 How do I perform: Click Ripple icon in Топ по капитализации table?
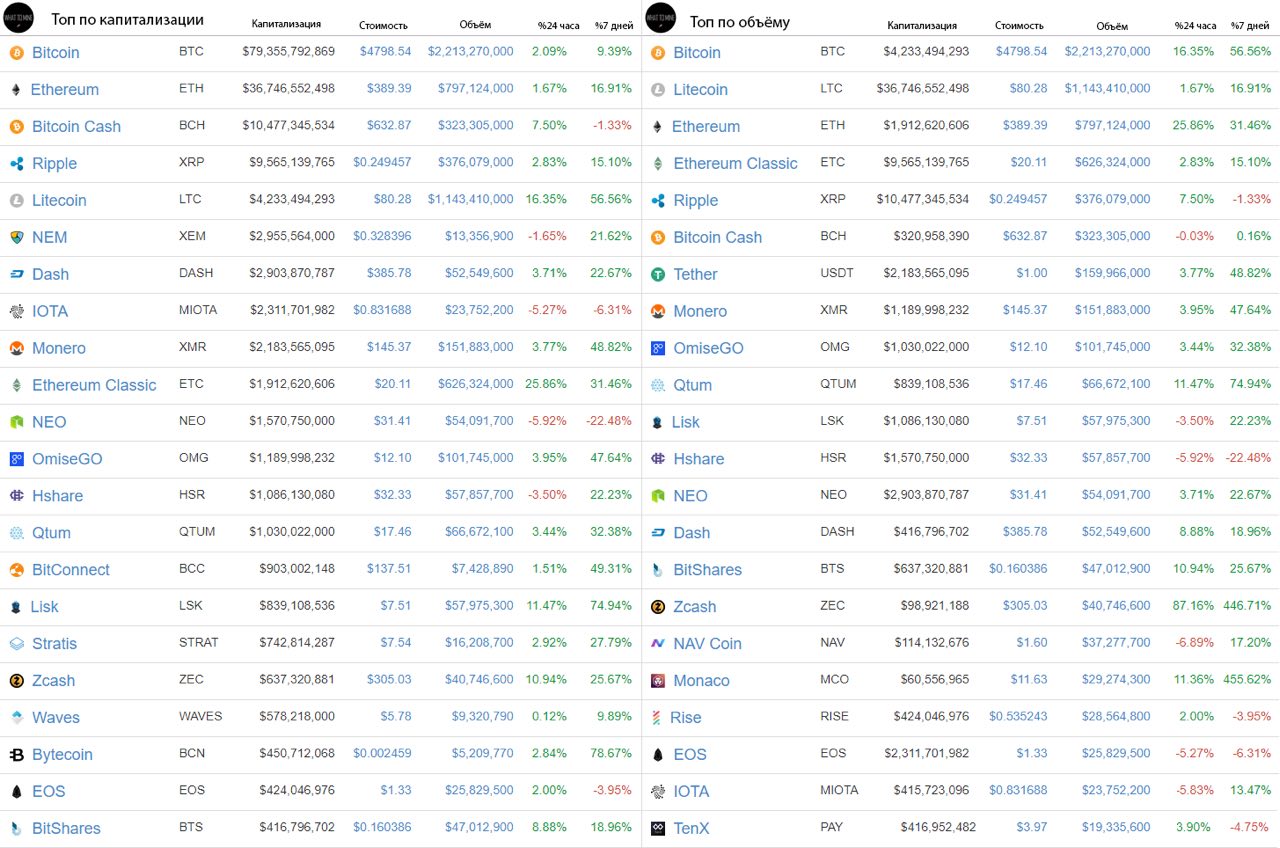click(x=16, y=164)
